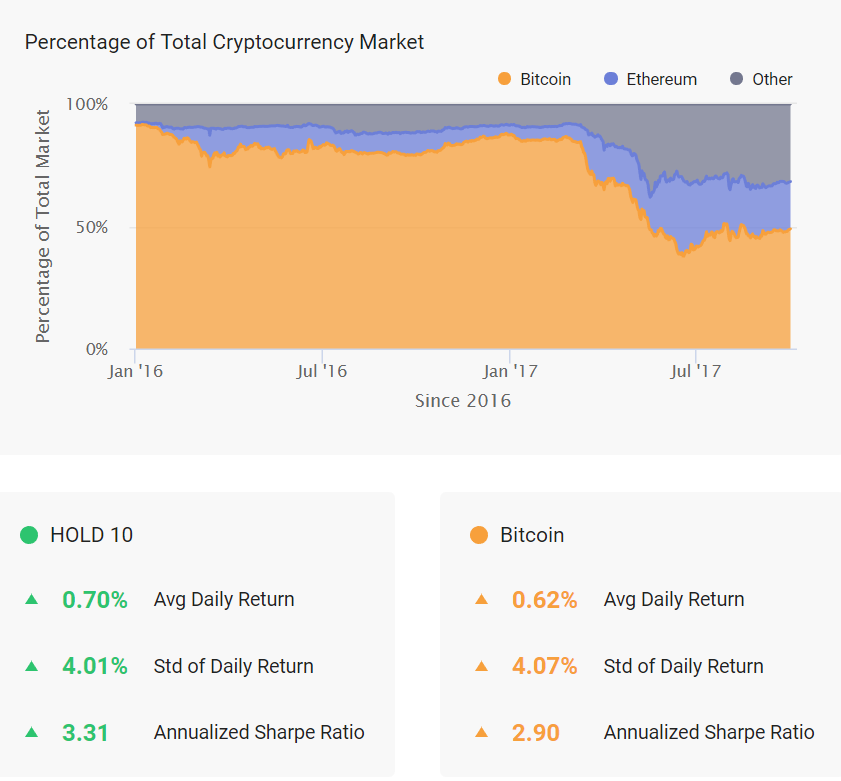Click the Jul '17 axis tick label

(696, 371)
